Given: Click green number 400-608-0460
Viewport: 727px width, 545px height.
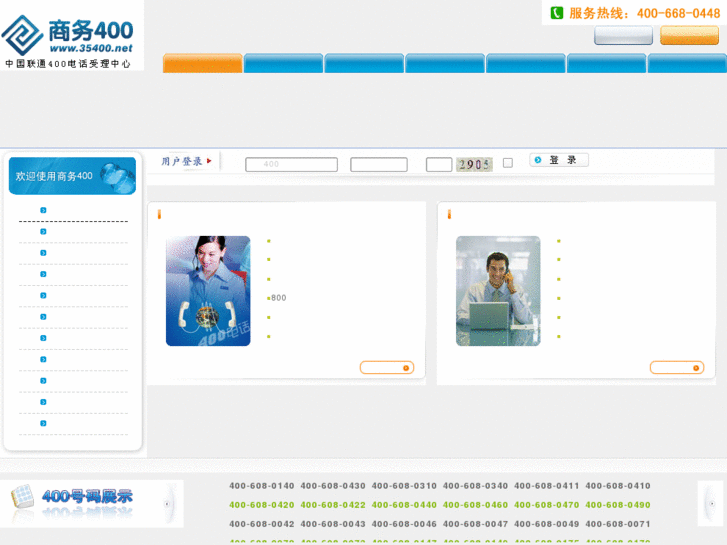Looking at the screenshot, I should tap(475, 505).
